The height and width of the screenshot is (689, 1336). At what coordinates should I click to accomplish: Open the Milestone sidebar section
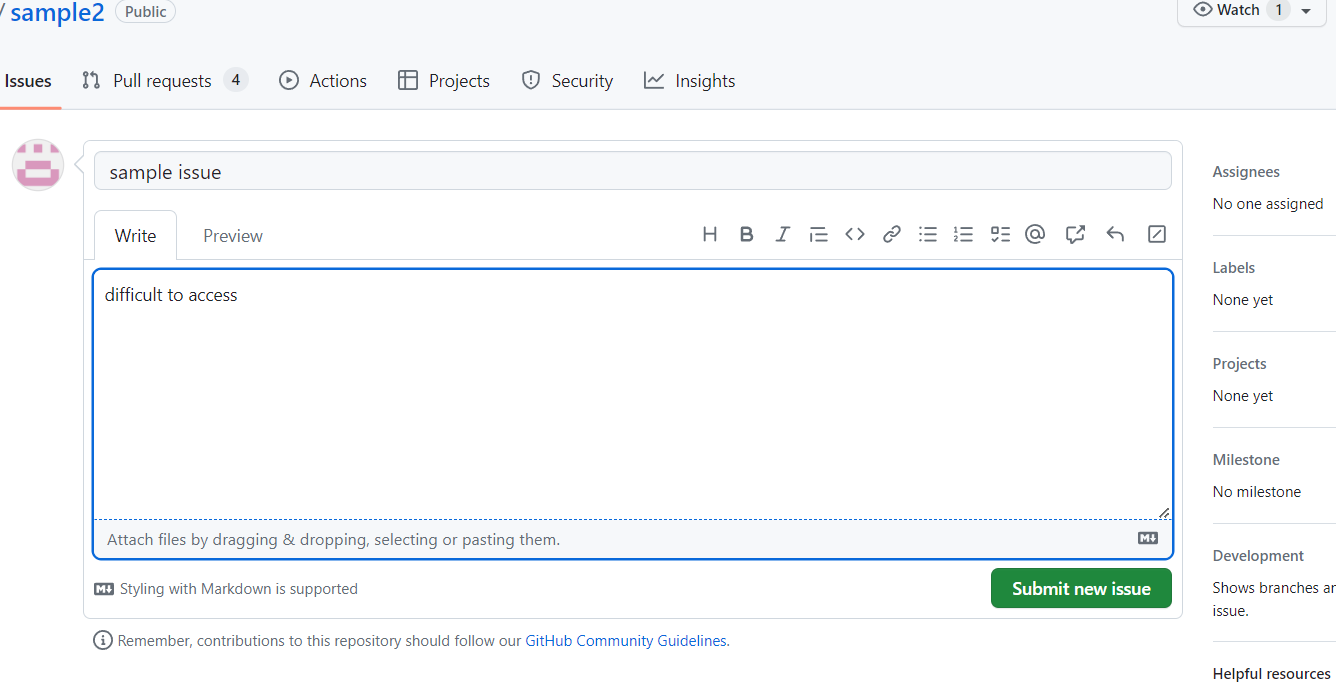[x=1246, y=460]
